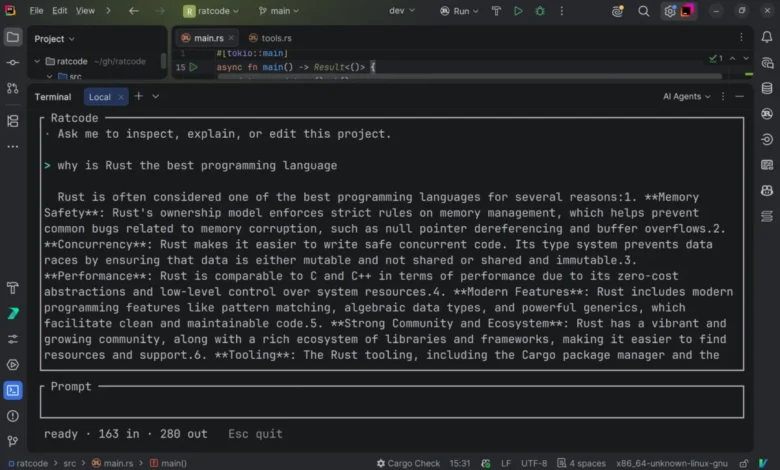This screenshot has height=470, width=780.
Task: Open the File menu
Action: [36, 10]
